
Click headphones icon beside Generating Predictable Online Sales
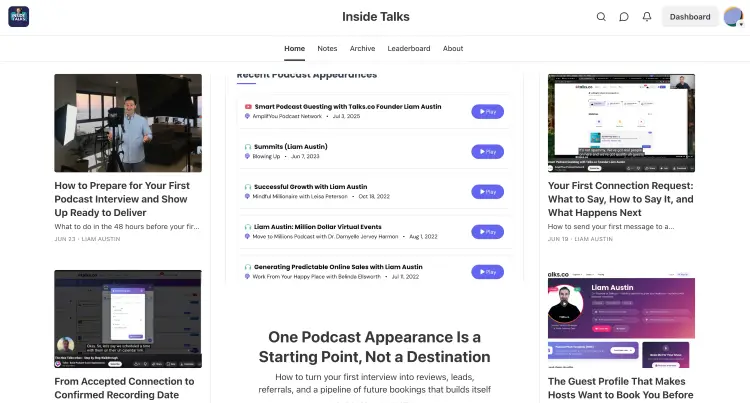(248, 267)
